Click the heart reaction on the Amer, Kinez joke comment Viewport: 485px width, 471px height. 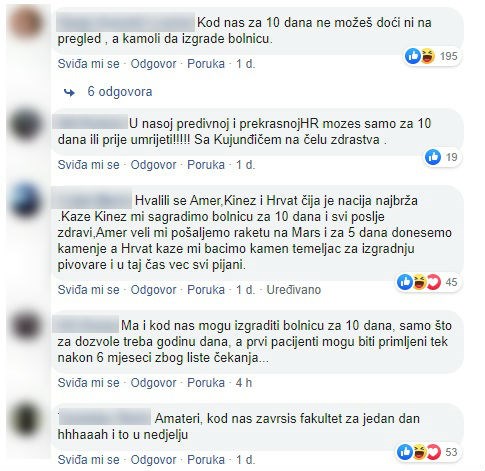434,282
